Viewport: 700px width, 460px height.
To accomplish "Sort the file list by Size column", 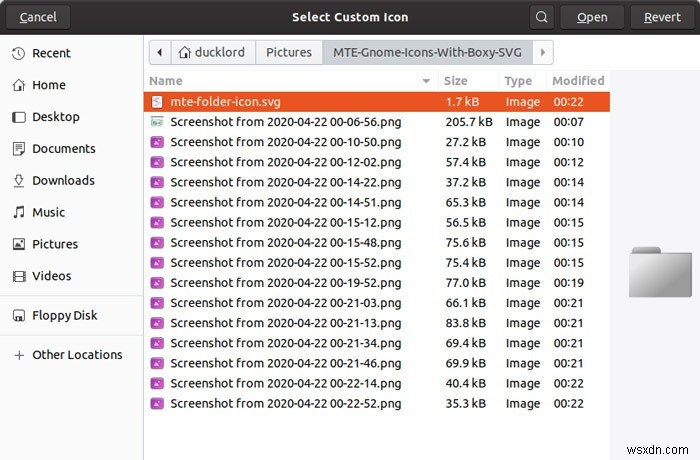I will tap(468, 81).
